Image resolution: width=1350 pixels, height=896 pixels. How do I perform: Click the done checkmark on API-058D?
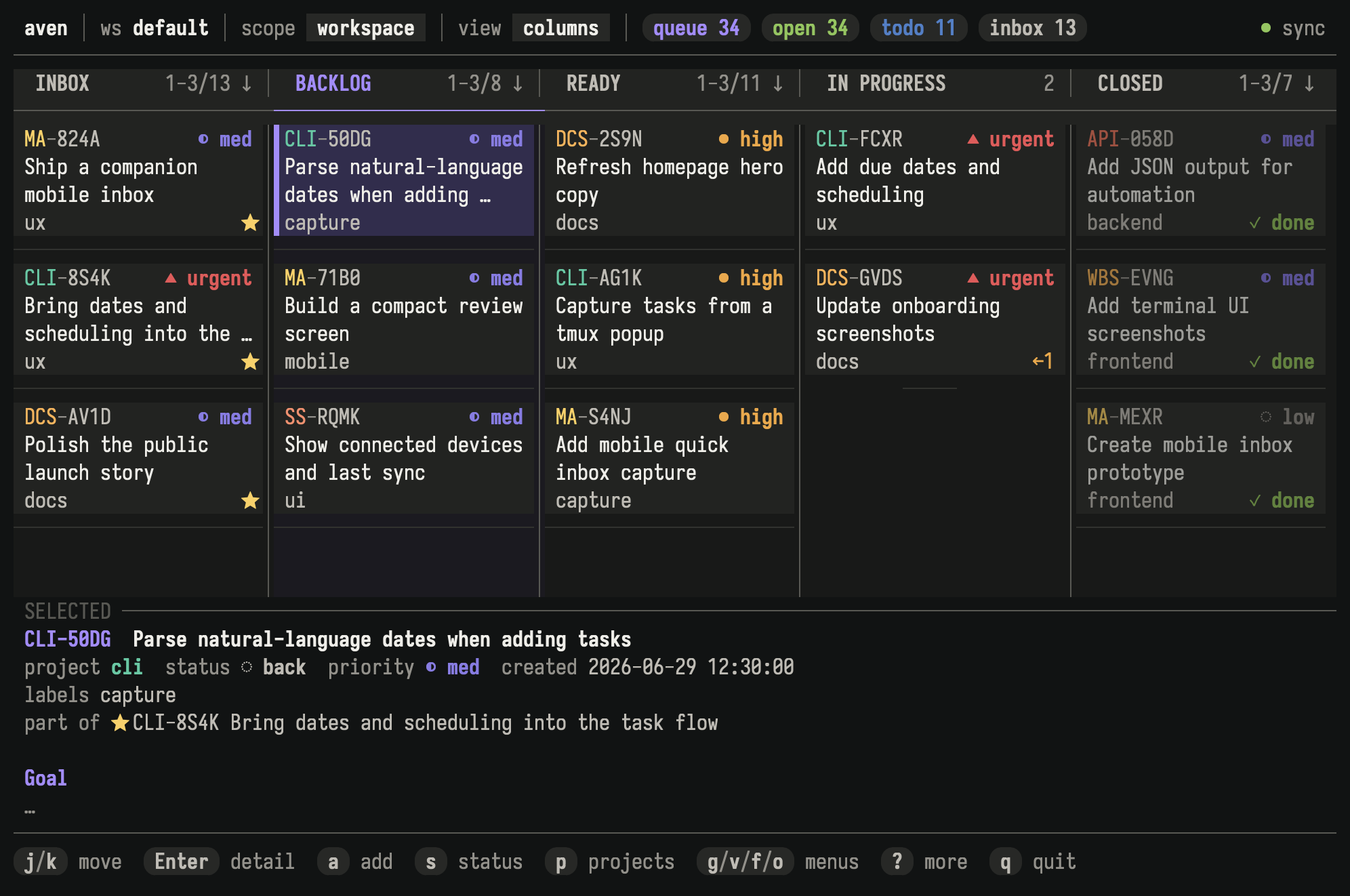pyautogui.click(x=1255, y=222)
